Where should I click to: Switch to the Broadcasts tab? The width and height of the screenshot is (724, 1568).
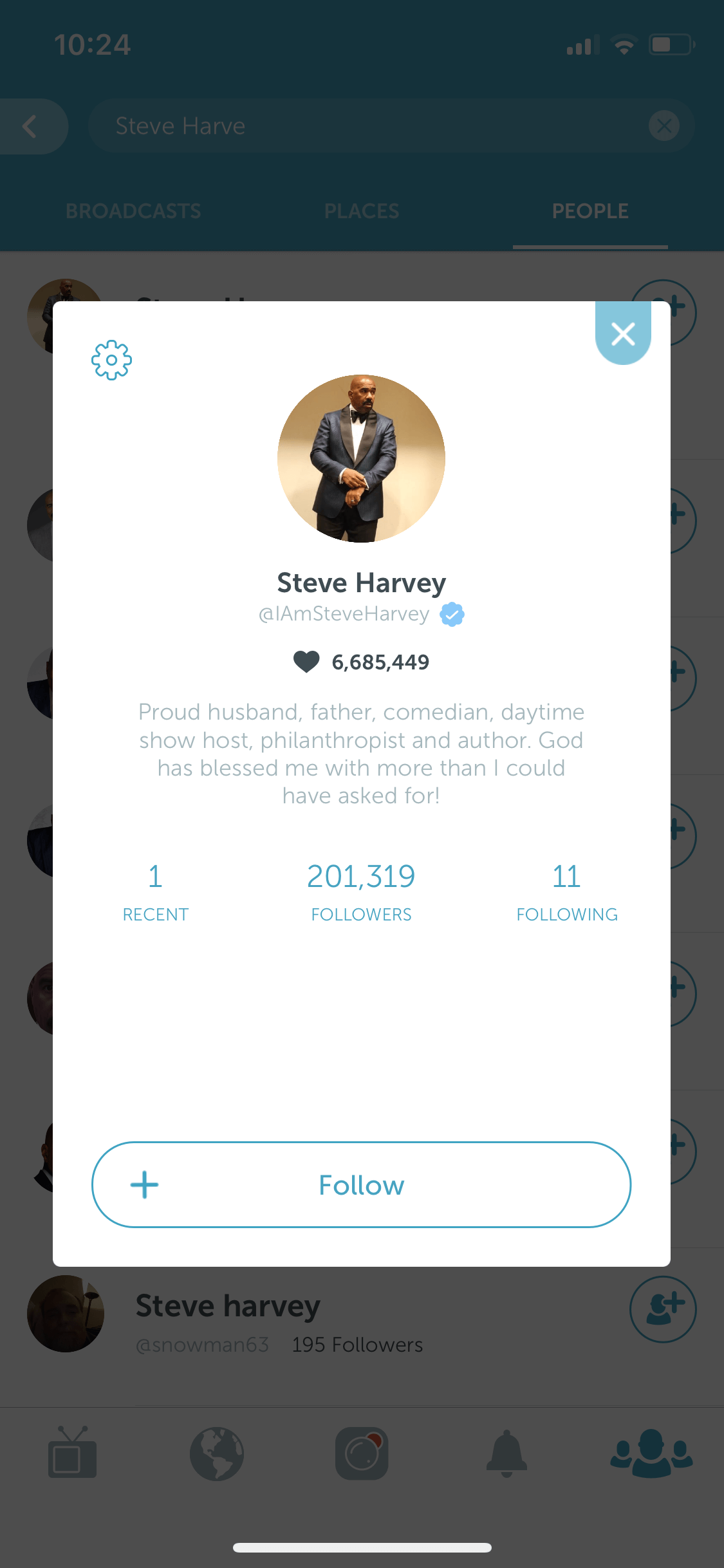point(133,211)
